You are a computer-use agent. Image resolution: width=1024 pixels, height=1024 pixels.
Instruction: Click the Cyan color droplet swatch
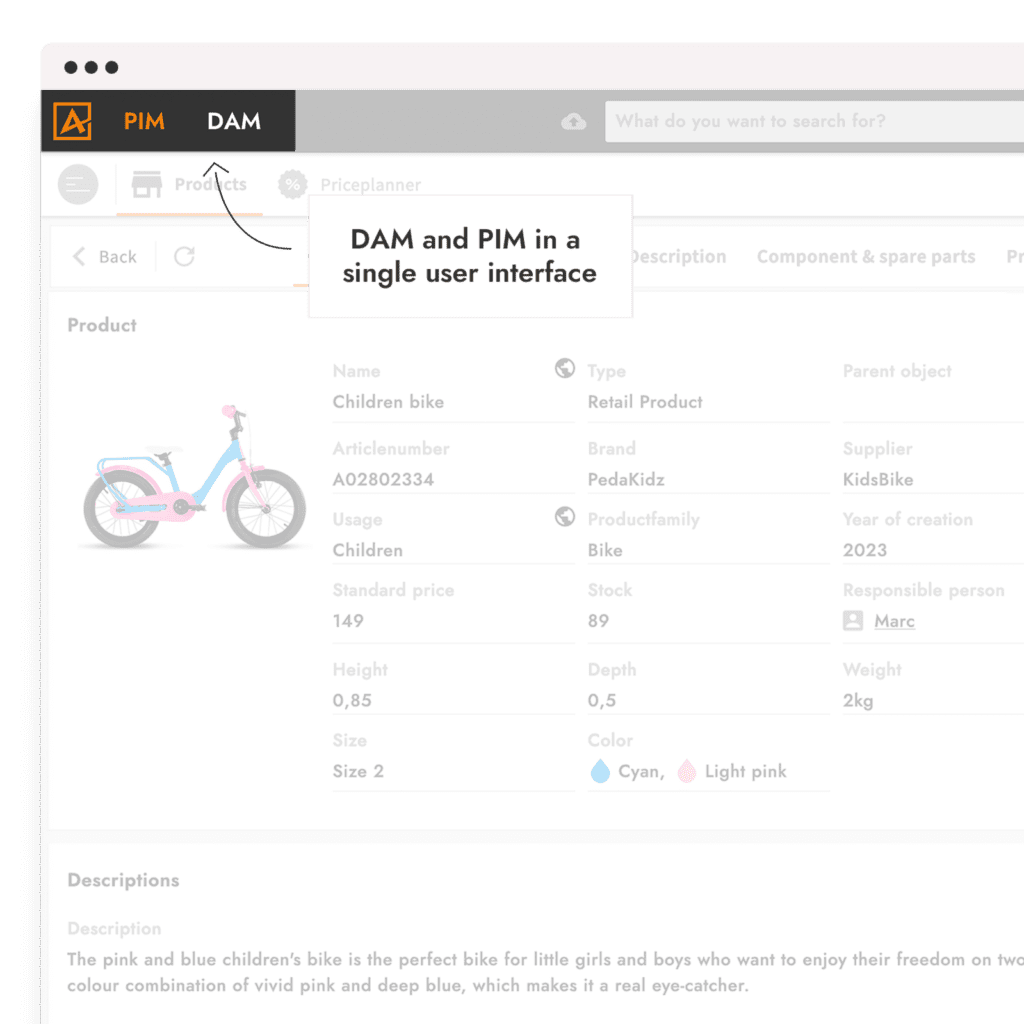tap(600, 771)
